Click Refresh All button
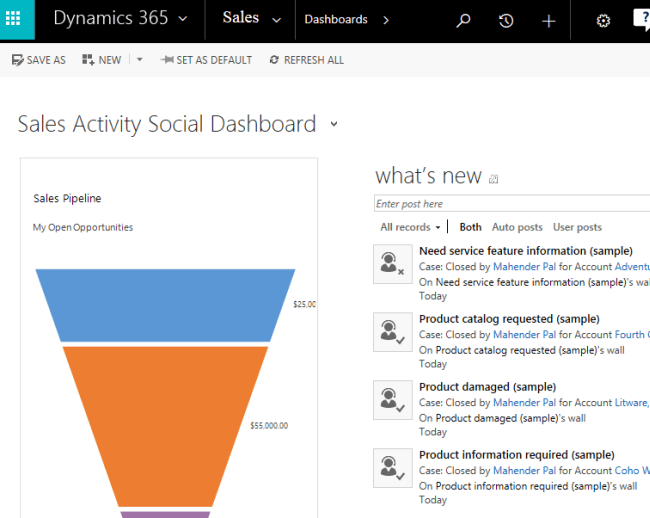This screenshot has width=650, height=518. click(x=306, y=60)
